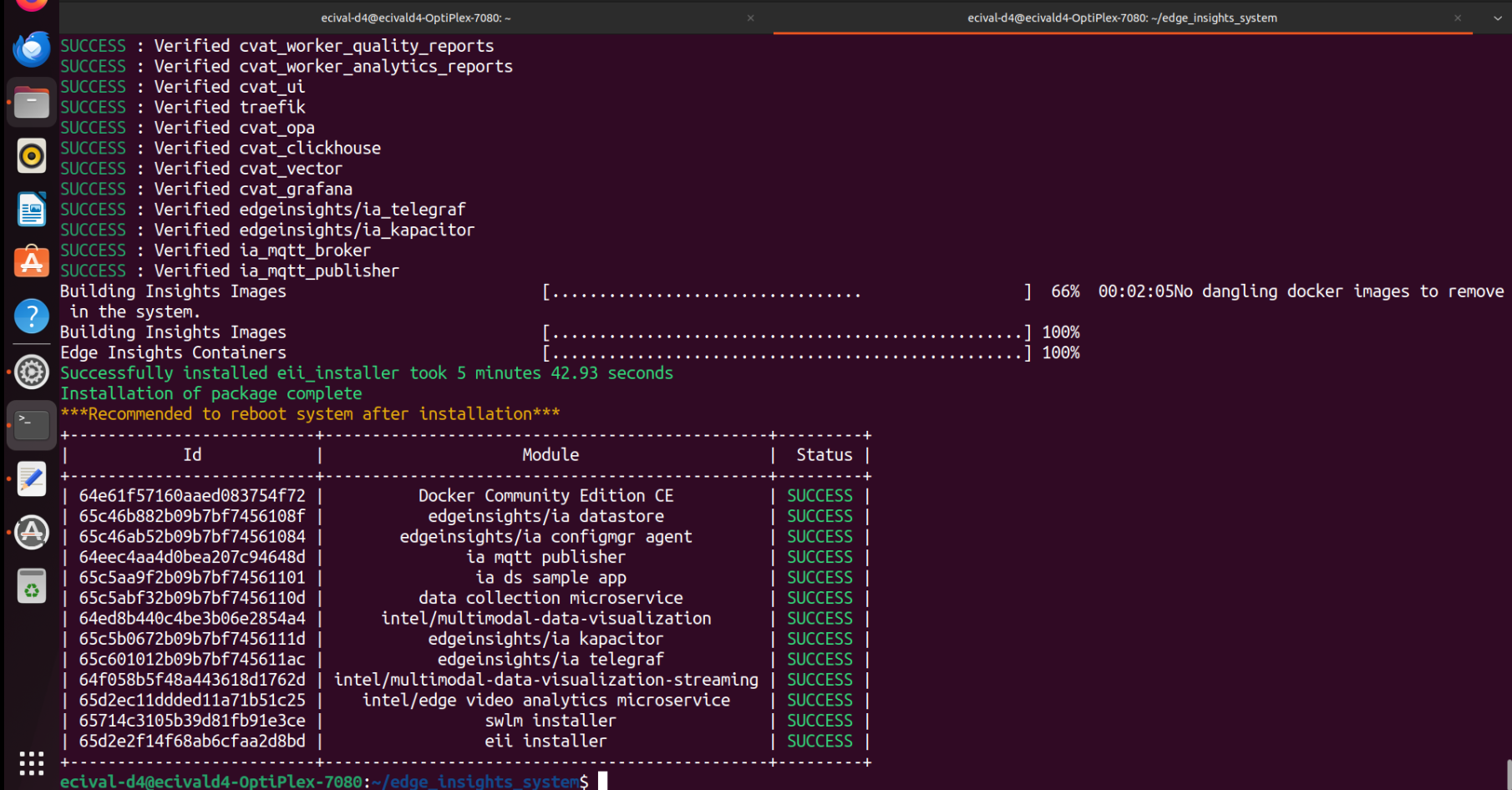Open the Trash icon in dock
1512x790 pixels.
pos(32,585)
